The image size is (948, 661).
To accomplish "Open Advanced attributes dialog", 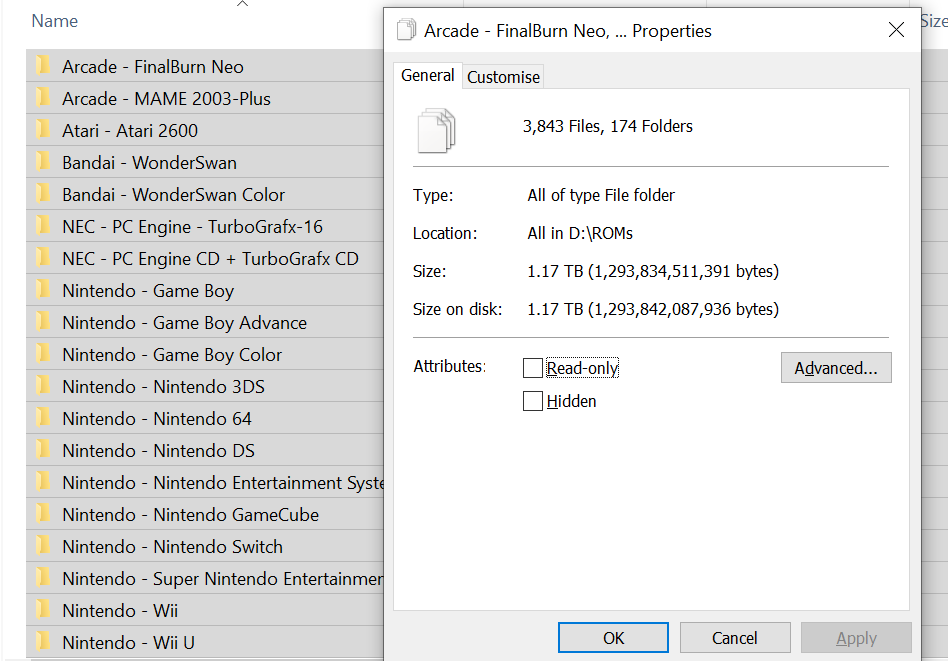I will pos(836,368).
